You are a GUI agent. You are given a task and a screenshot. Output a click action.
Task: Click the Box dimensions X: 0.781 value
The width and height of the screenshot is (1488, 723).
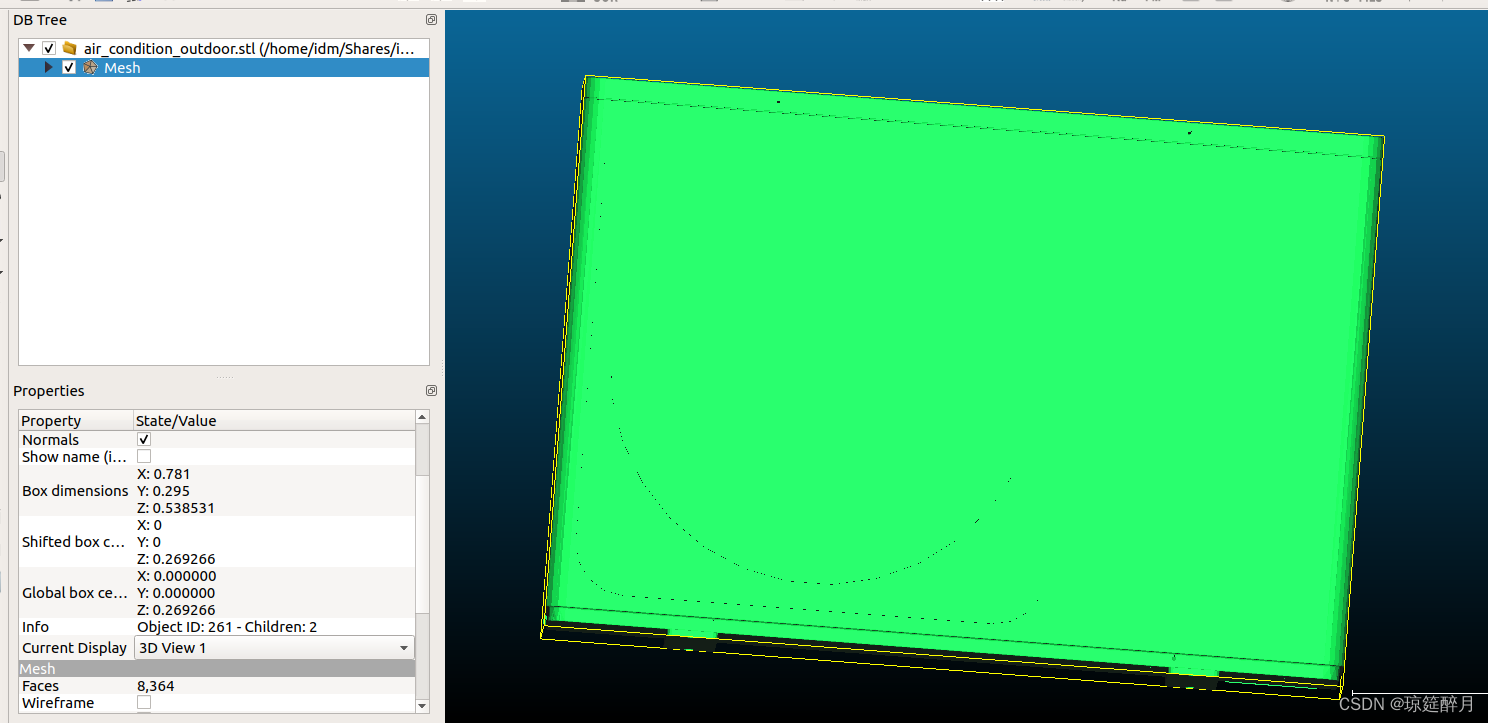click(163, 474)
